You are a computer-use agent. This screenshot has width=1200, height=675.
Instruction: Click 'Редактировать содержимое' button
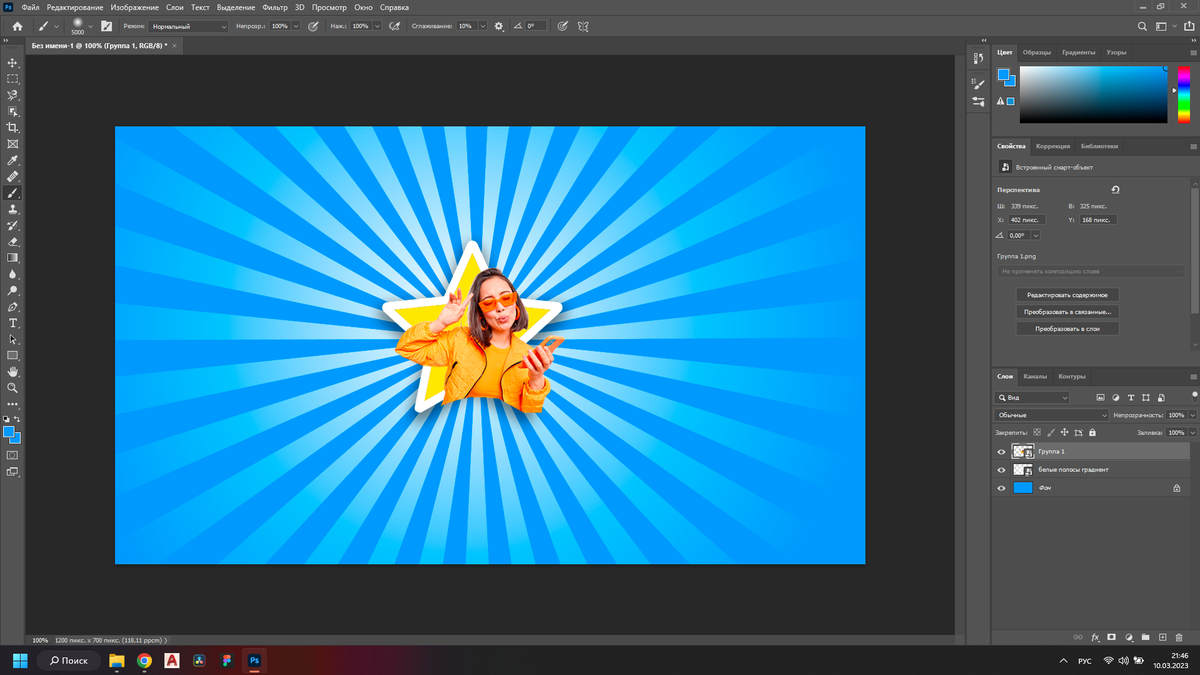pos(1067,295)
